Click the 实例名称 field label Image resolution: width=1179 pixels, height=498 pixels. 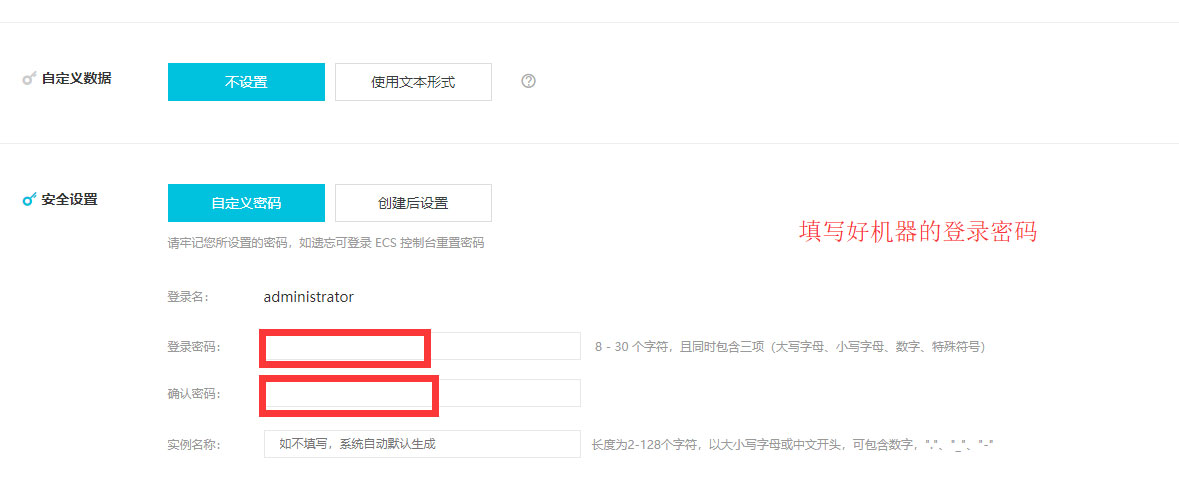[x=193, y=444]
